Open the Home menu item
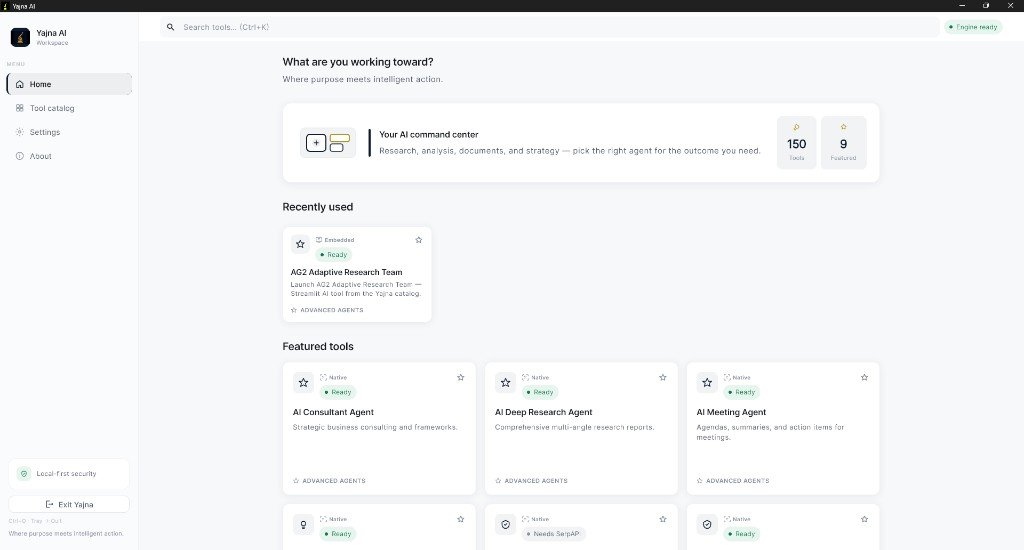 69,84
